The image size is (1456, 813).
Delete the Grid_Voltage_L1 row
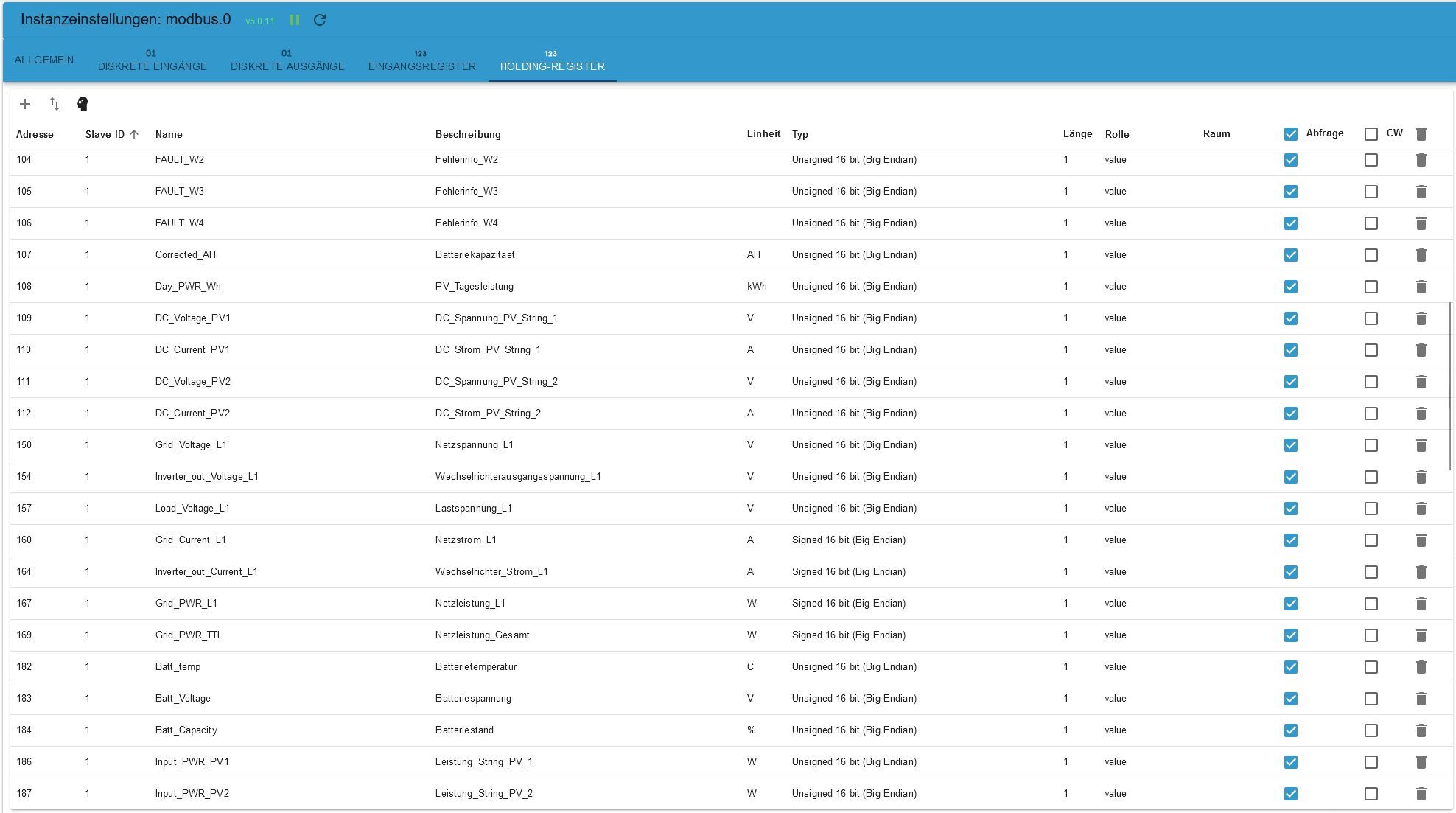1421,445
